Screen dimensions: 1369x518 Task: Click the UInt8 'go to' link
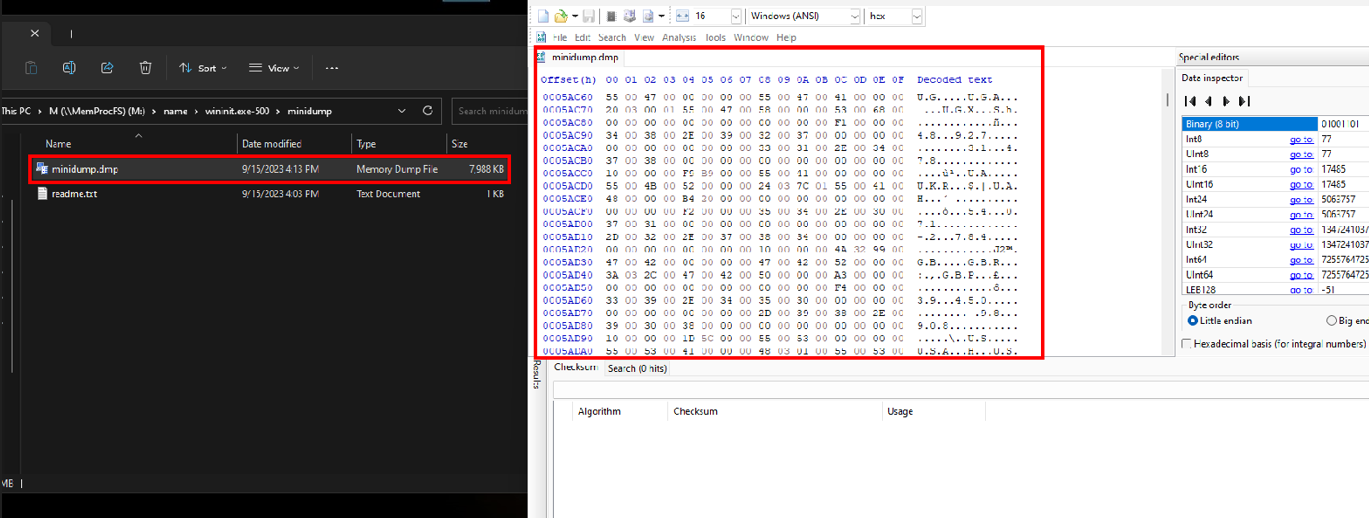click(x=1301, y=155)
